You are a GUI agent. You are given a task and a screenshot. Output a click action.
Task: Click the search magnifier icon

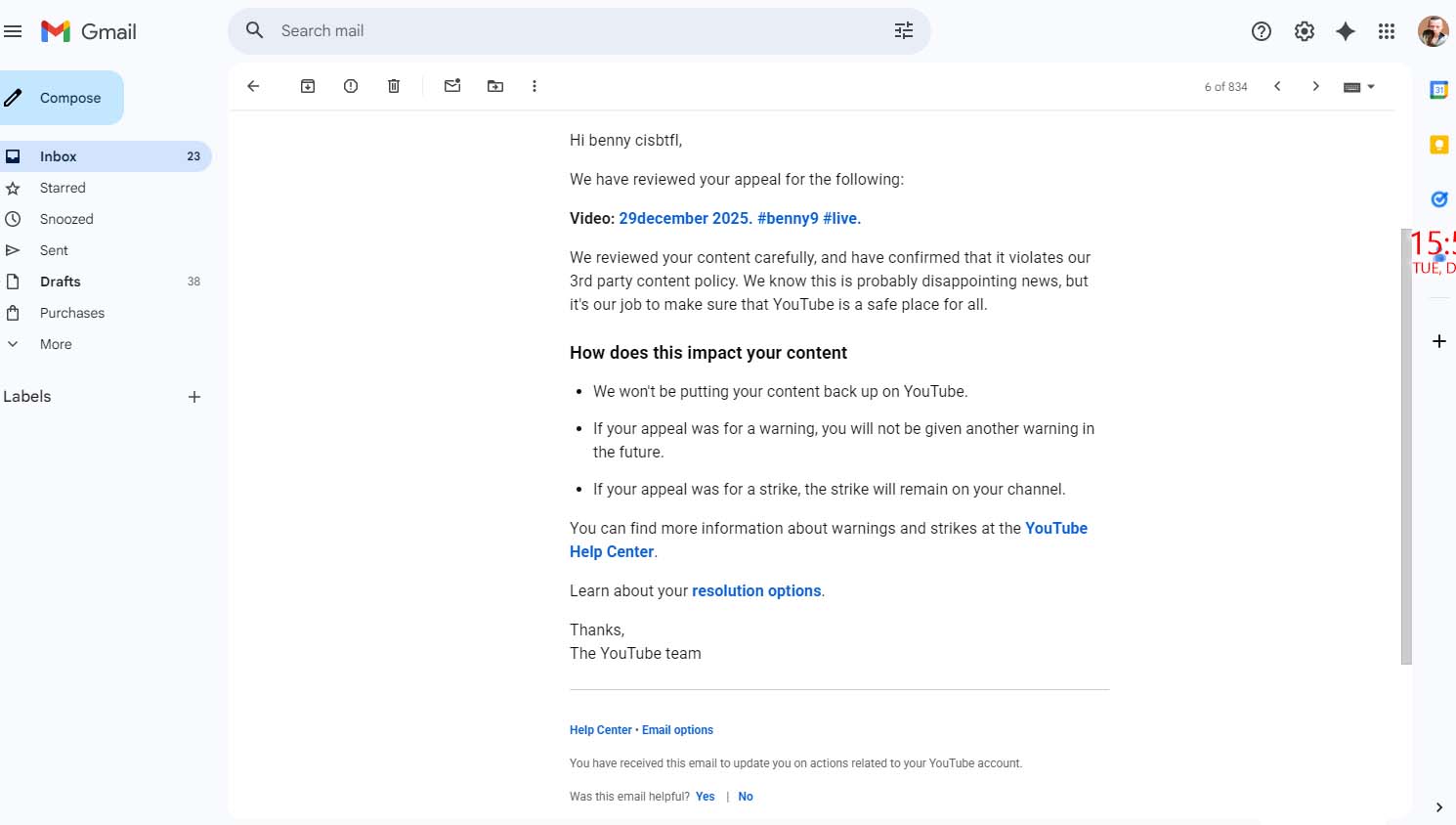254,30
